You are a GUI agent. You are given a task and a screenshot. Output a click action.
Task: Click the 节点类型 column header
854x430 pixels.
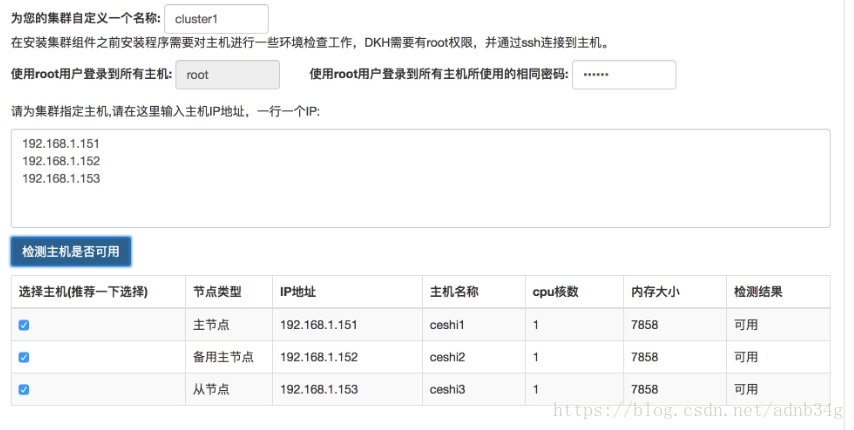(217, 292)
